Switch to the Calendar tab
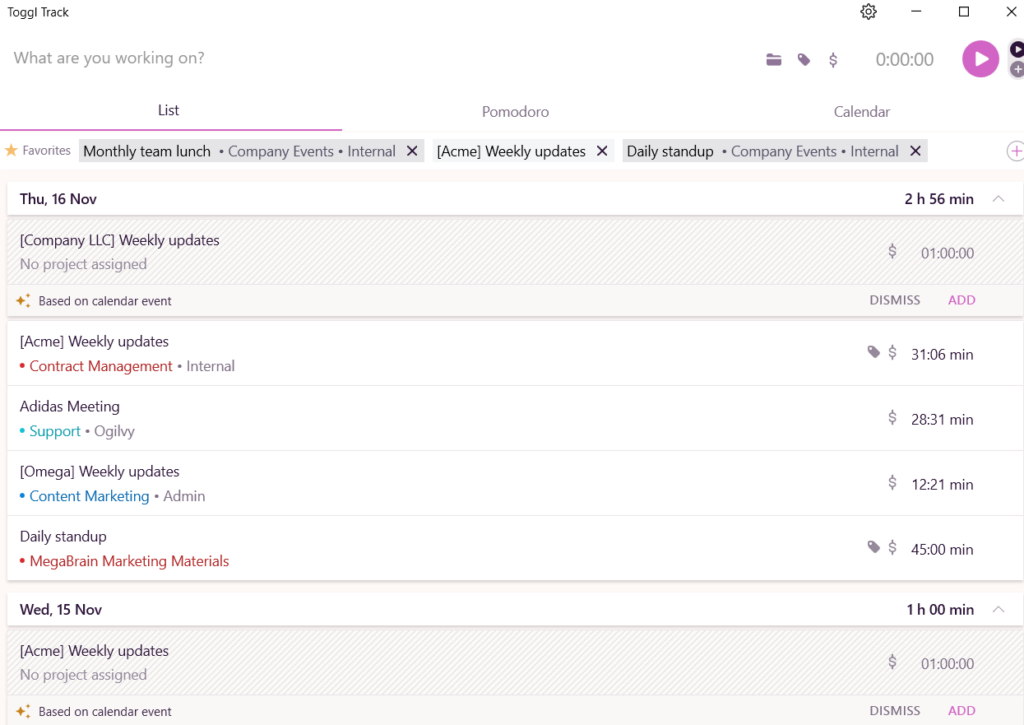The width and height of the screenshot is (1024, 725). point(861,111)
